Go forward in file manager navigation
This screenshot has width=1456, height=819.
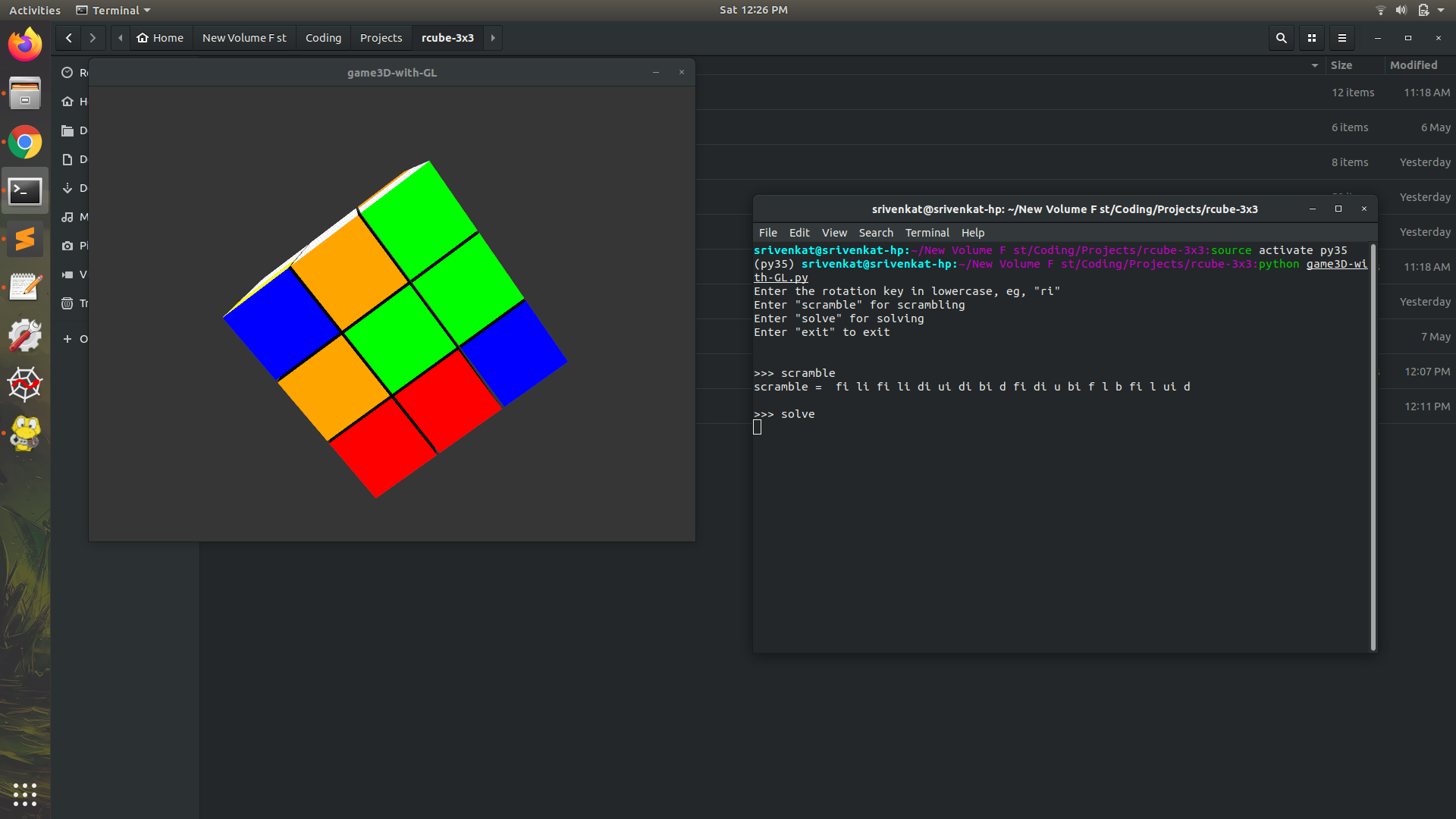coord(93,38)
